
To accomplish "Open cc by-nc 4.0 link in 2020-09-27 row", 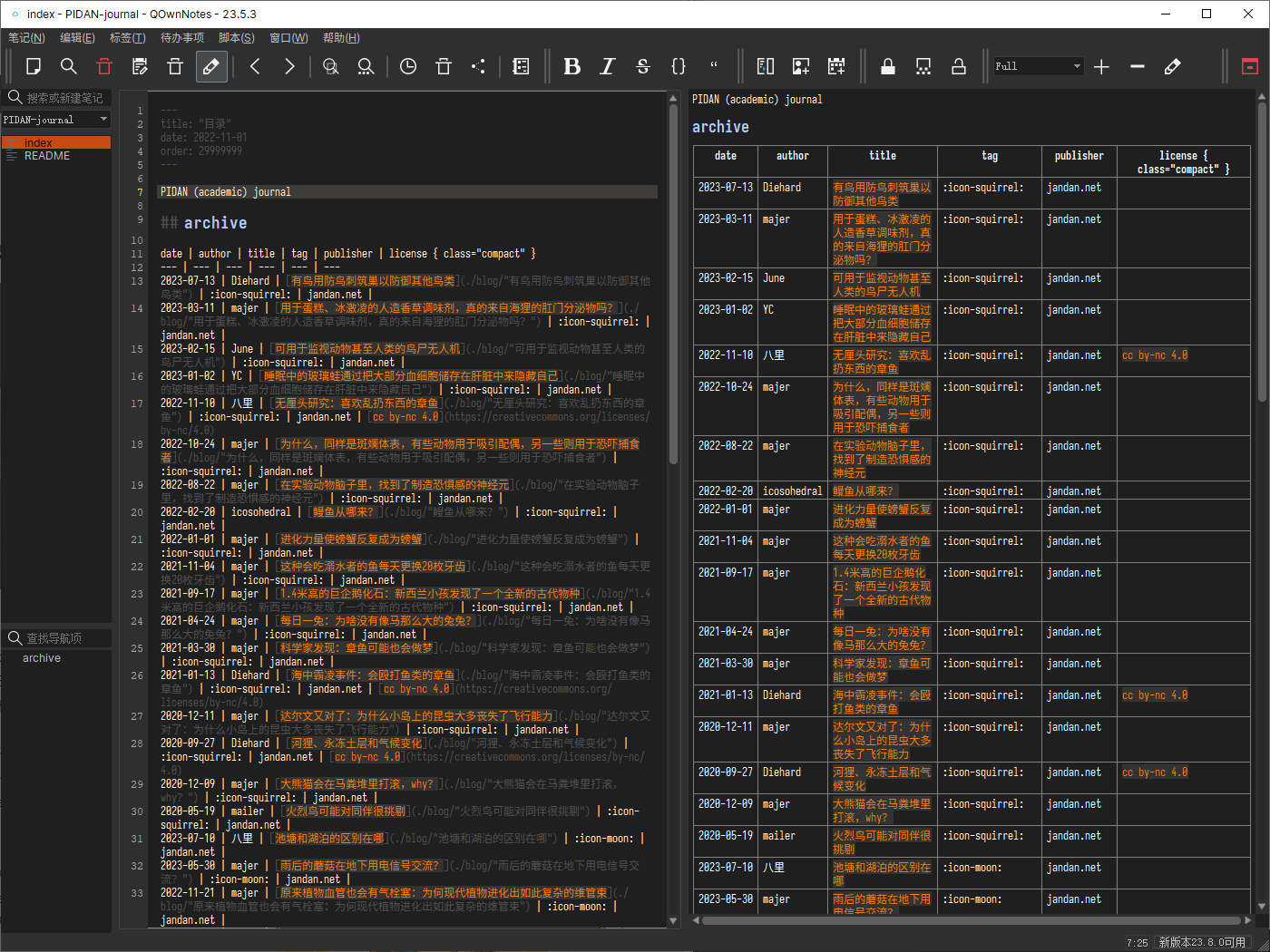I will [1155, 772].
